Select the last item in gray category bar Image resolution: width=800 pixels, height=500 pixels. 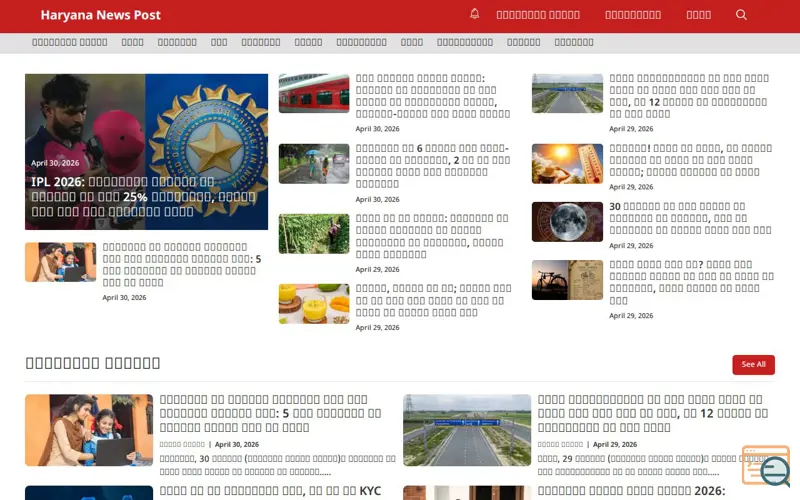[x=573, y=42]
